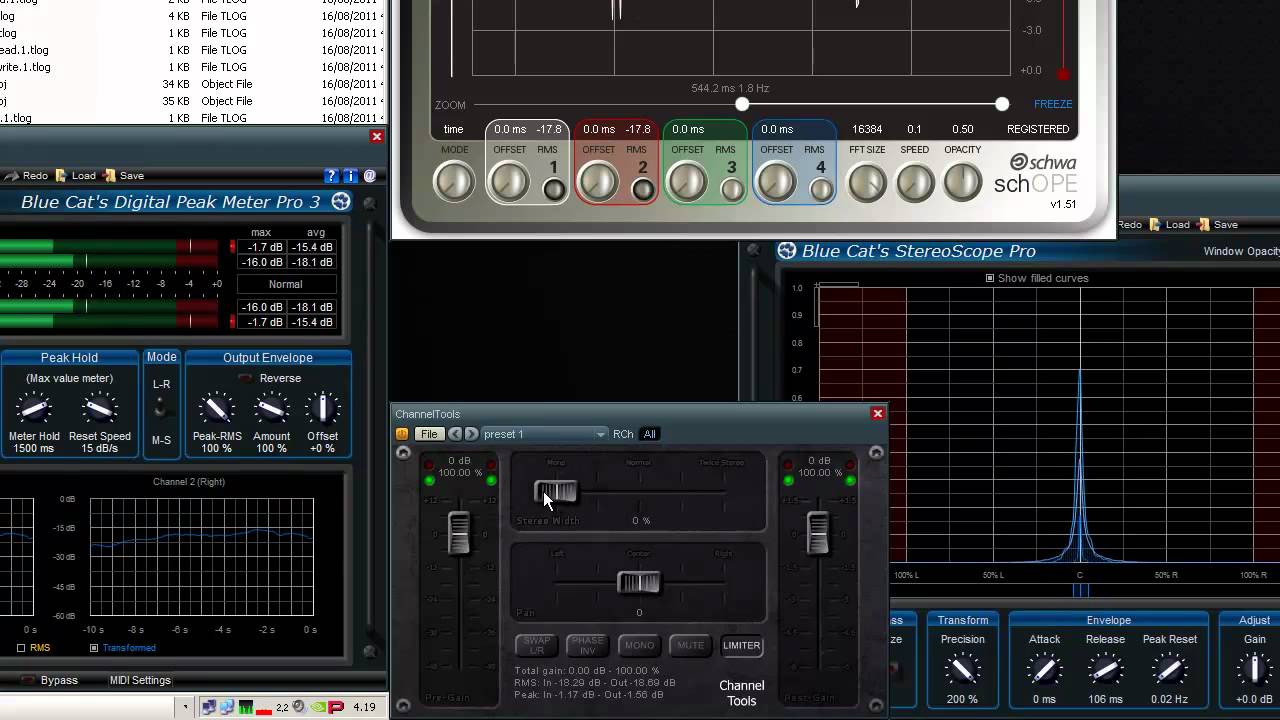Toggle the LIMITER button
Viewport: 1280px width, 720px height.
click(x=741, y=646)
